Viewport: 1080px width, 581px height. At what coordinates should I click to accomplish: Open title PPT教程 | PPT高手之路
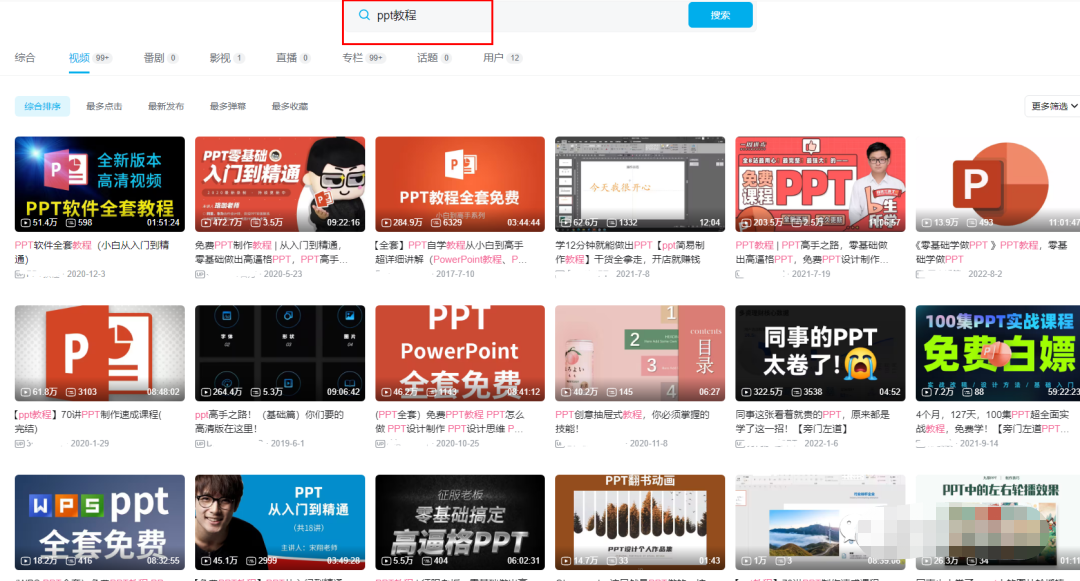[812, 252]
